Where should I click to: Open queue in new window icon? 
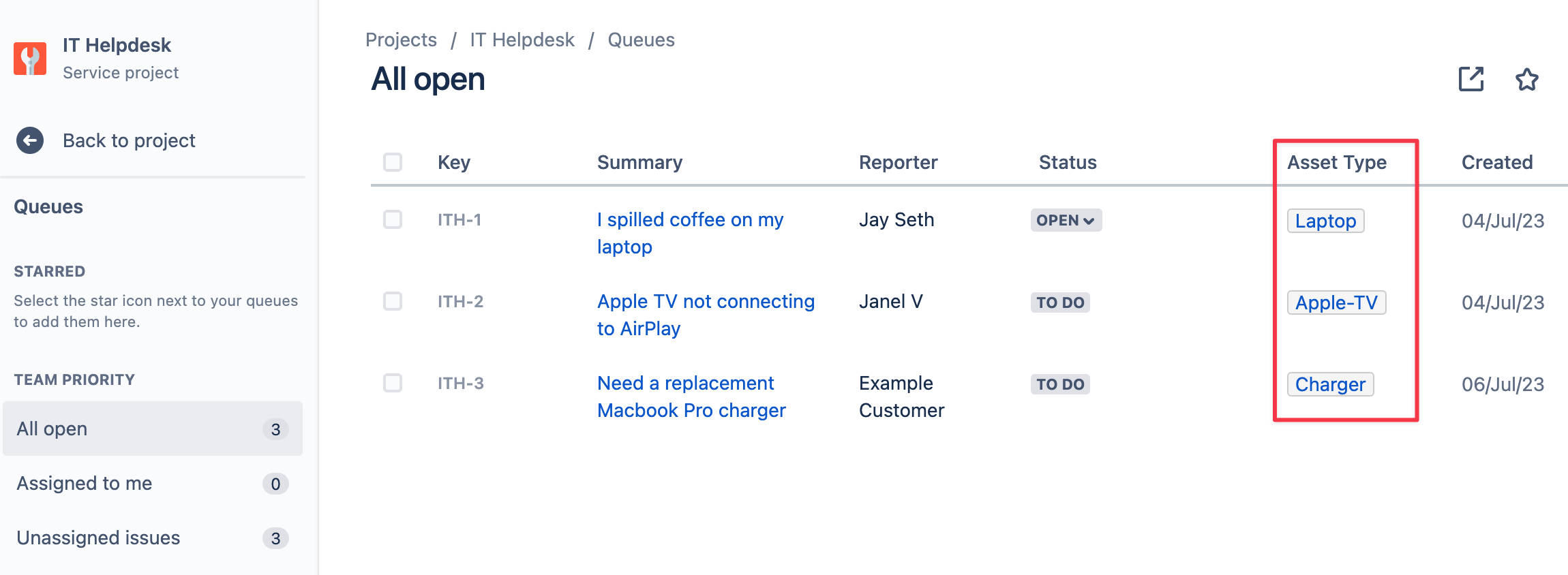click(x=1471, y=79)
